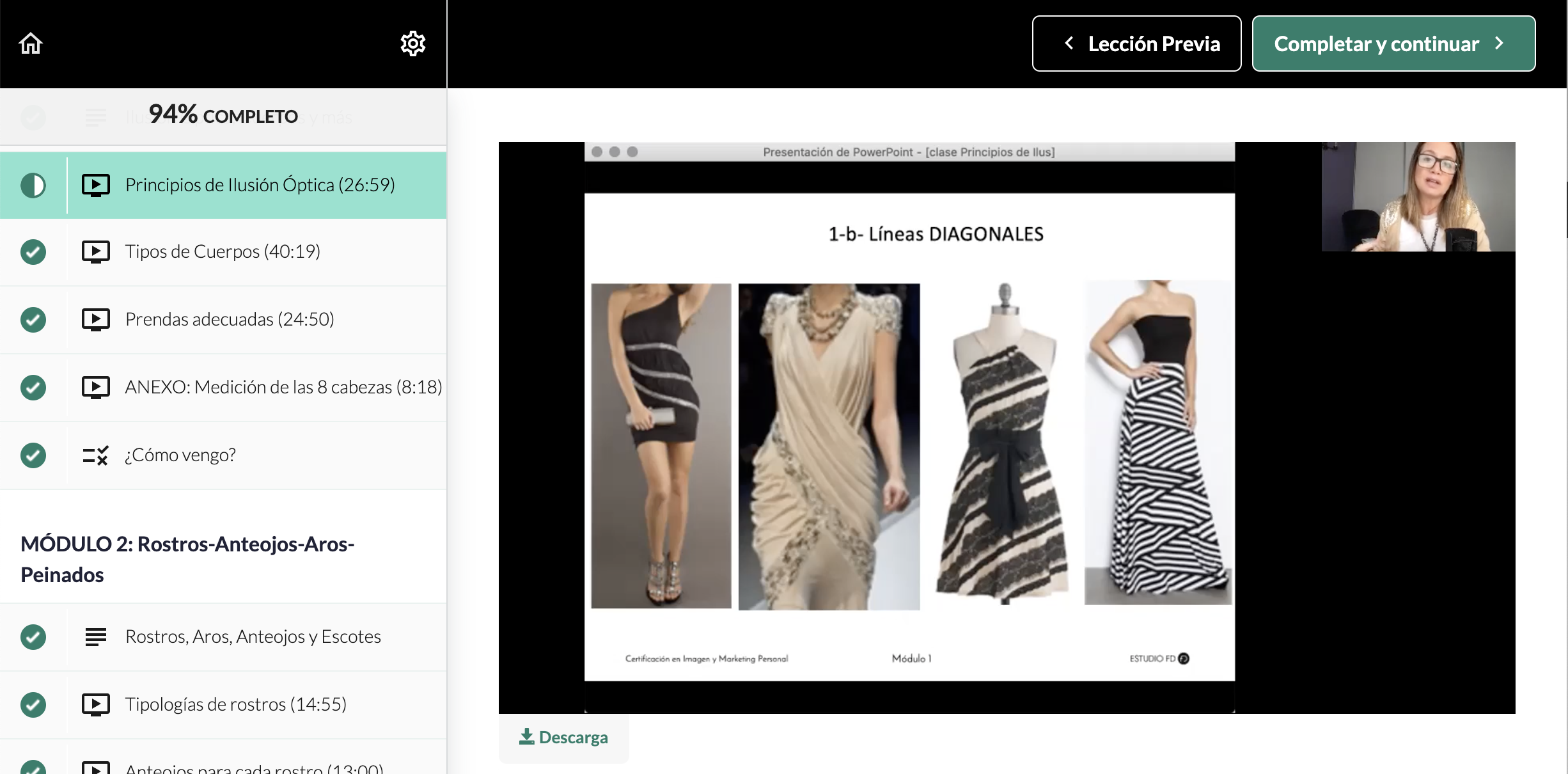Click Completar y continuar button

1393,43
